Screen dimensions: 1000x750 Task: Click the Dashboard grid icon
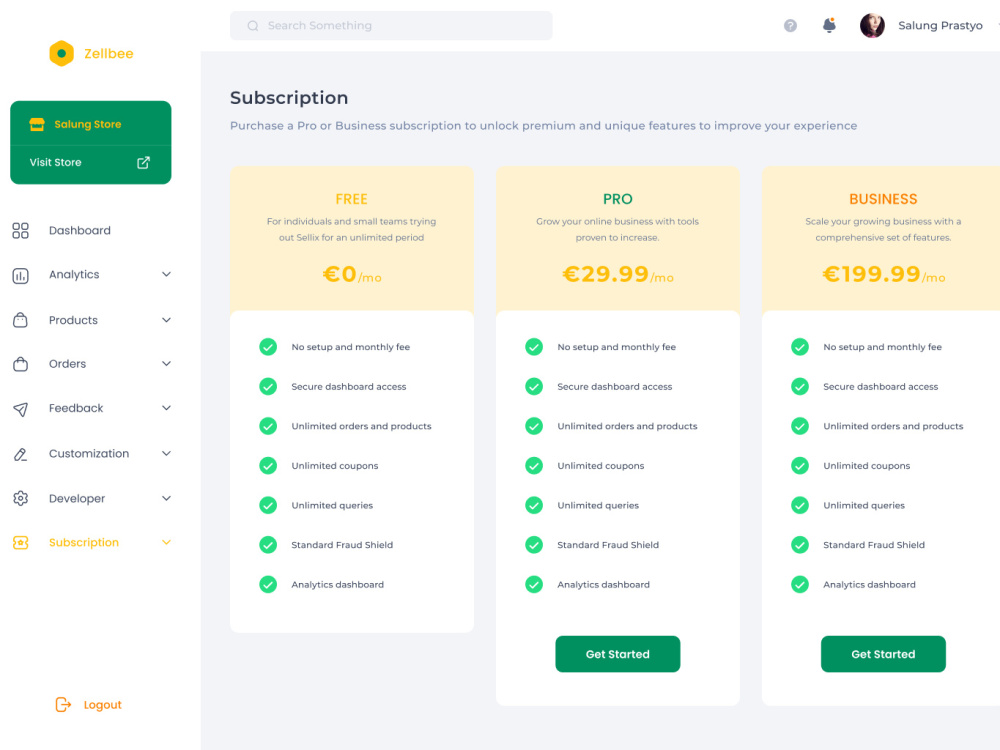point(20,230)
